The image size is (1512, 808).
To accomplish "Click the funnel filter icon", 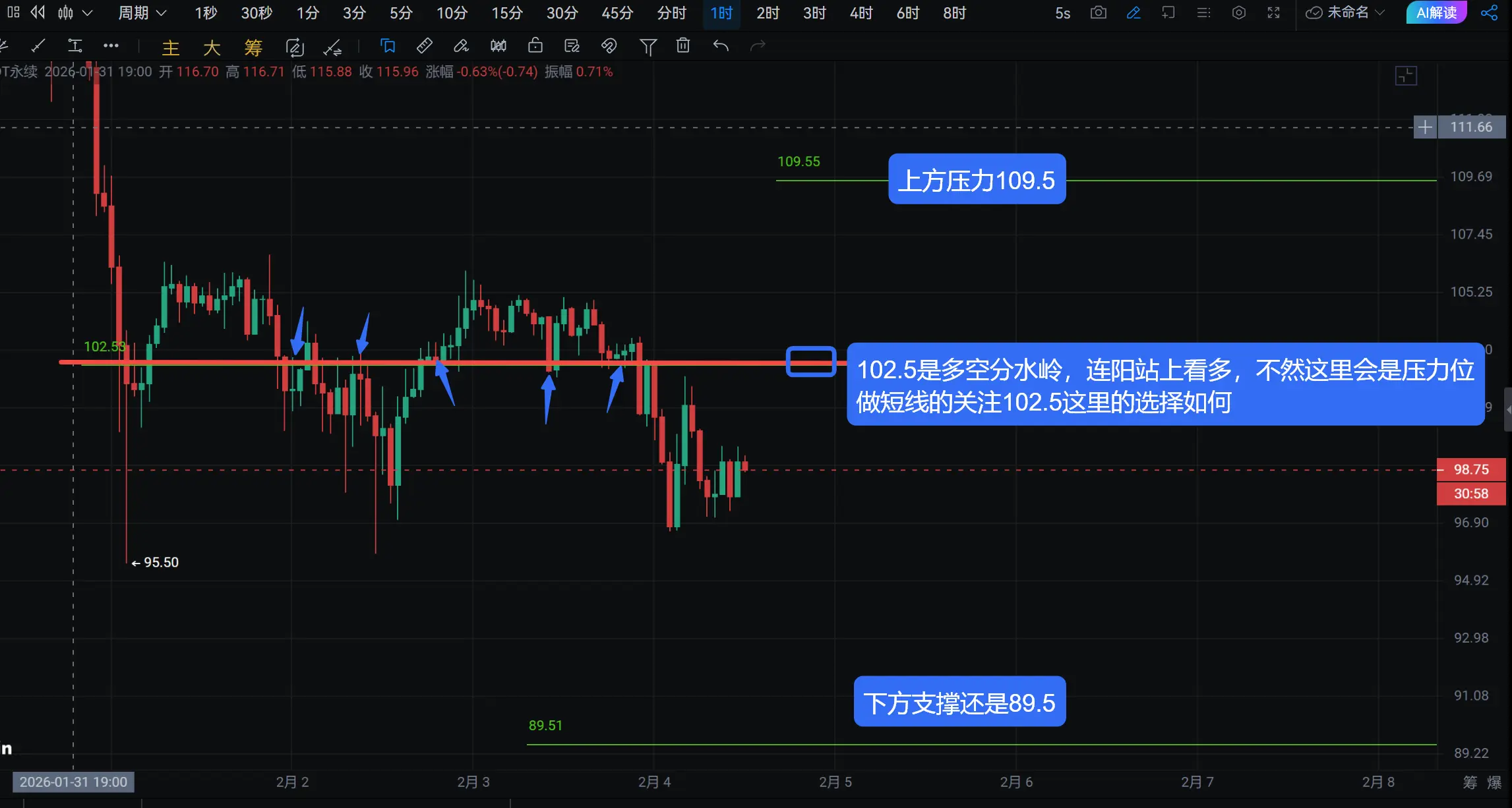I will pyautogui.click(x=648, y=46).
